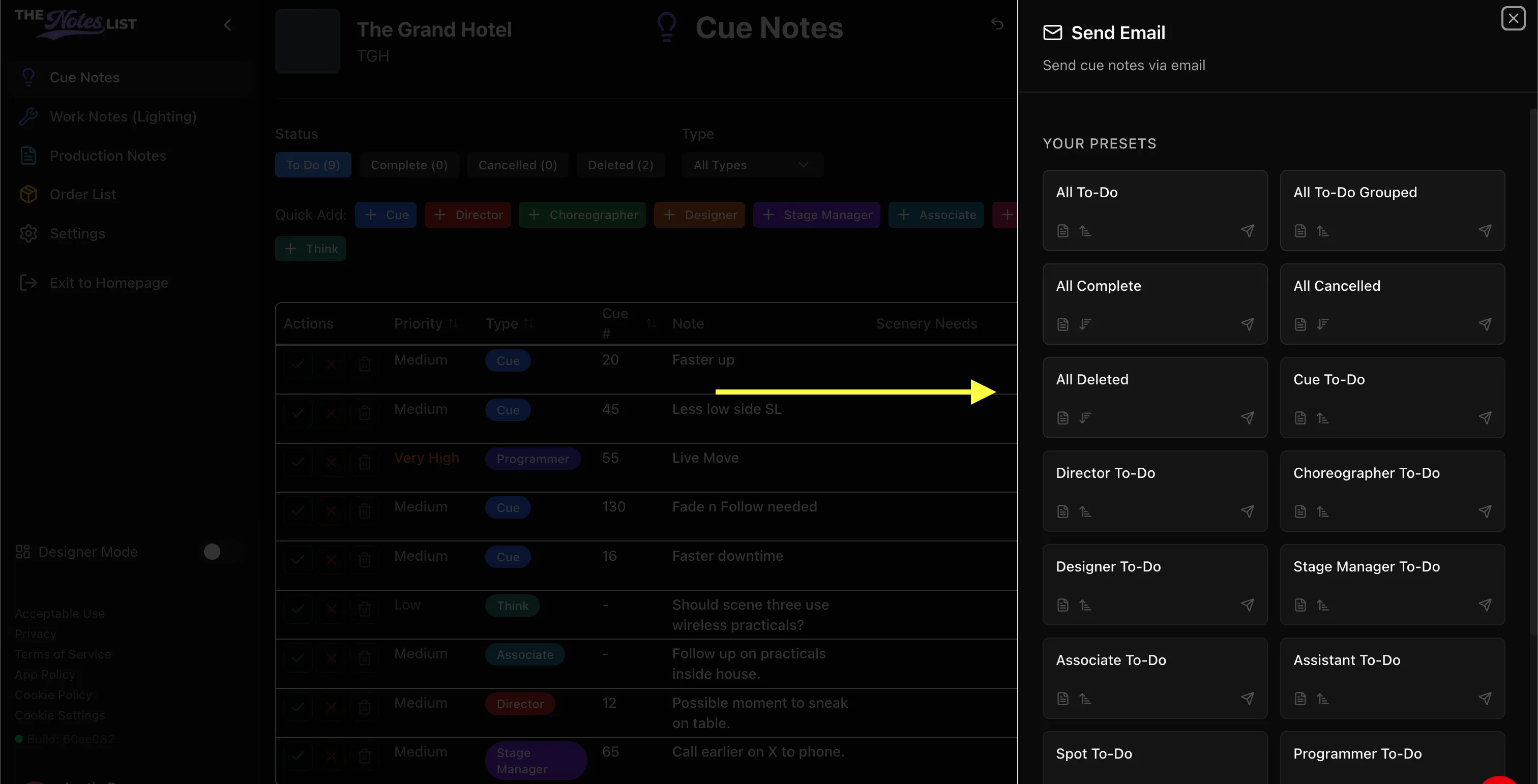Quick add a Director note

(467, 215)
